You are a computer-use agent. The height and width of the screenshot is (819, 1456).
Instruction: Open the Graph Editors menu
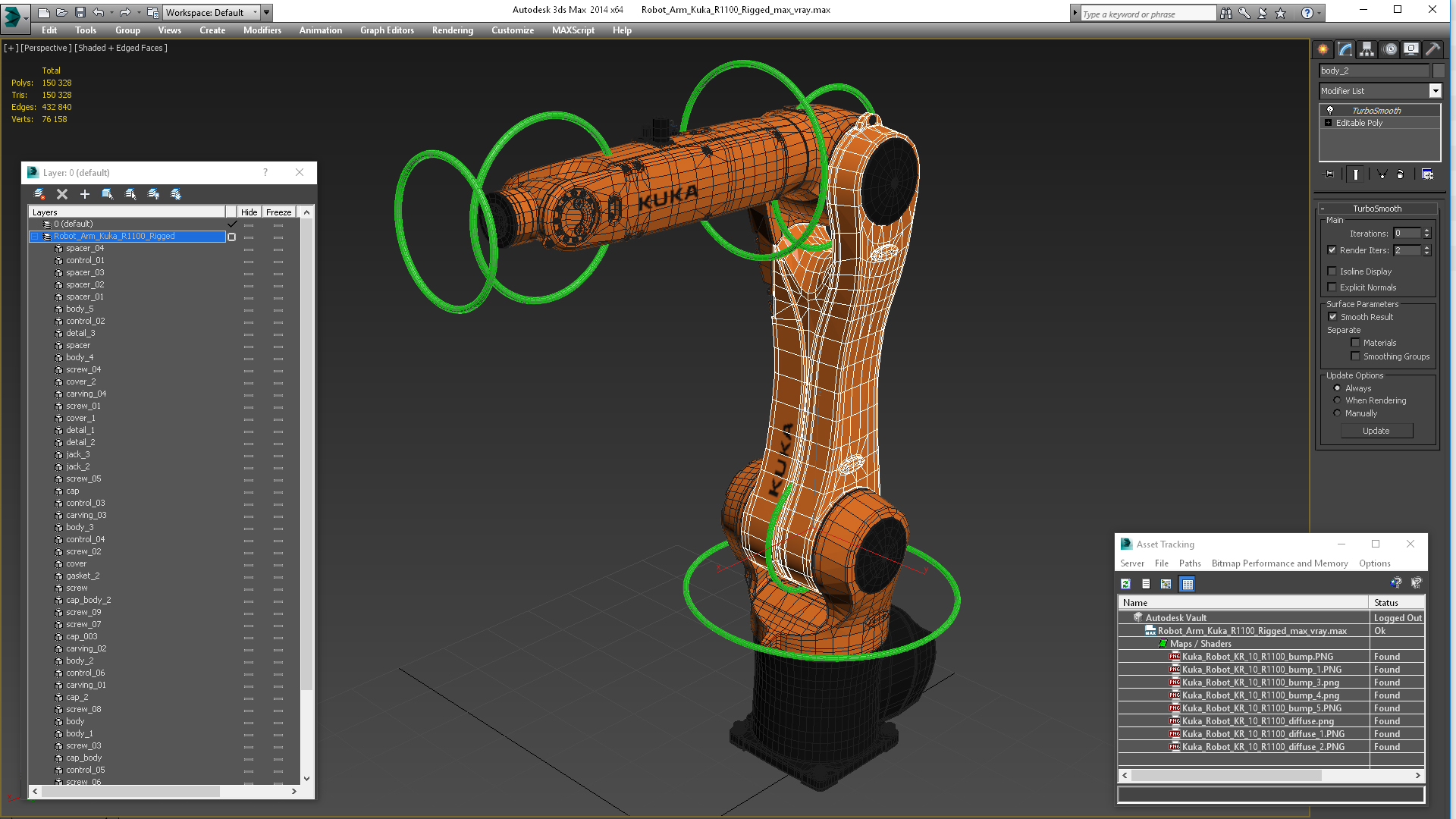point(387,30)
